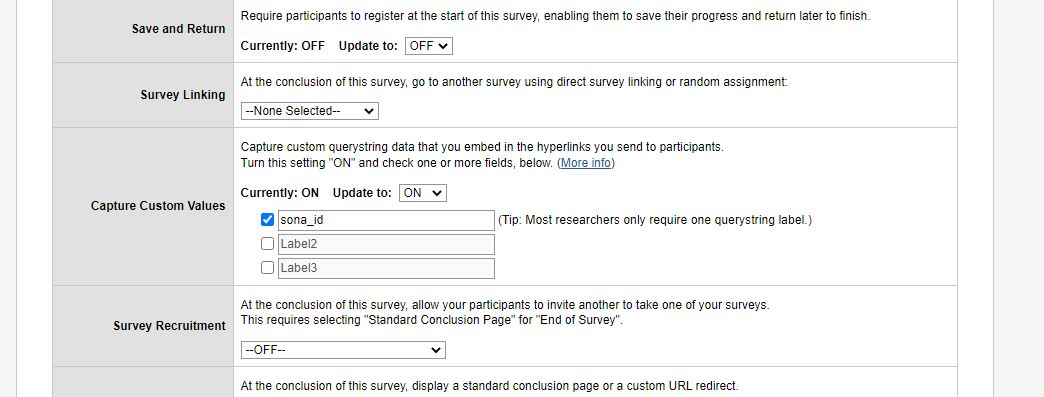Click the Survey Recruitment row heading

tap(169, 326)
